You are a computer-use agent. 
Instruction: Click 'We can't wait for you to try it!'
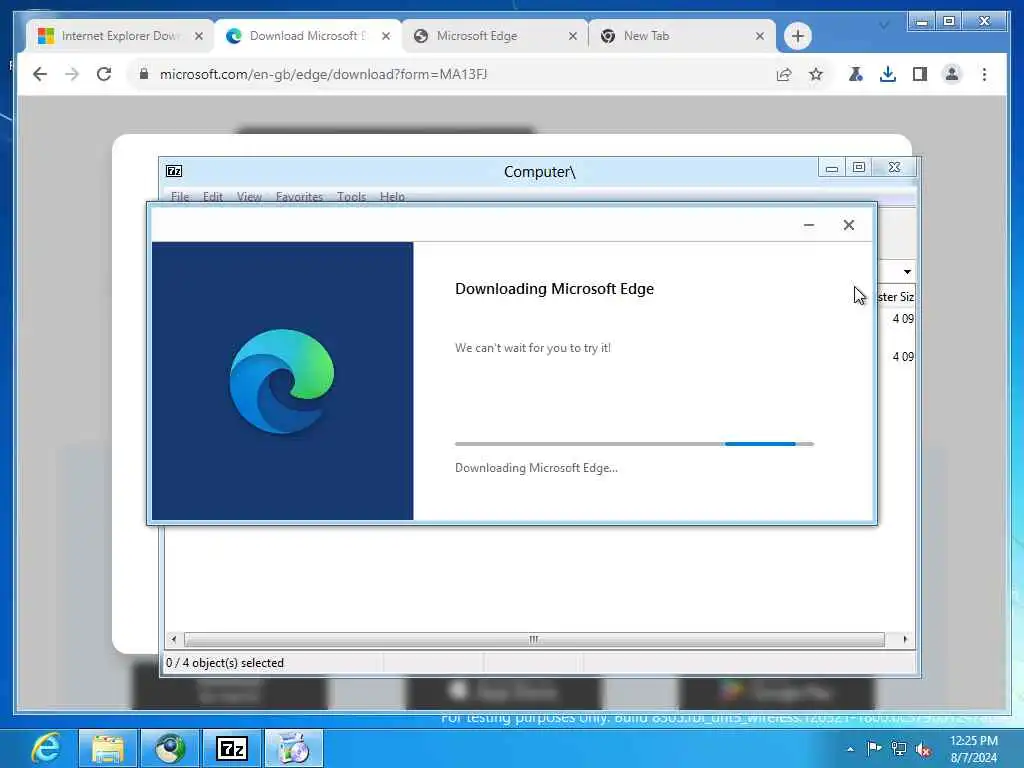point(533,348)
